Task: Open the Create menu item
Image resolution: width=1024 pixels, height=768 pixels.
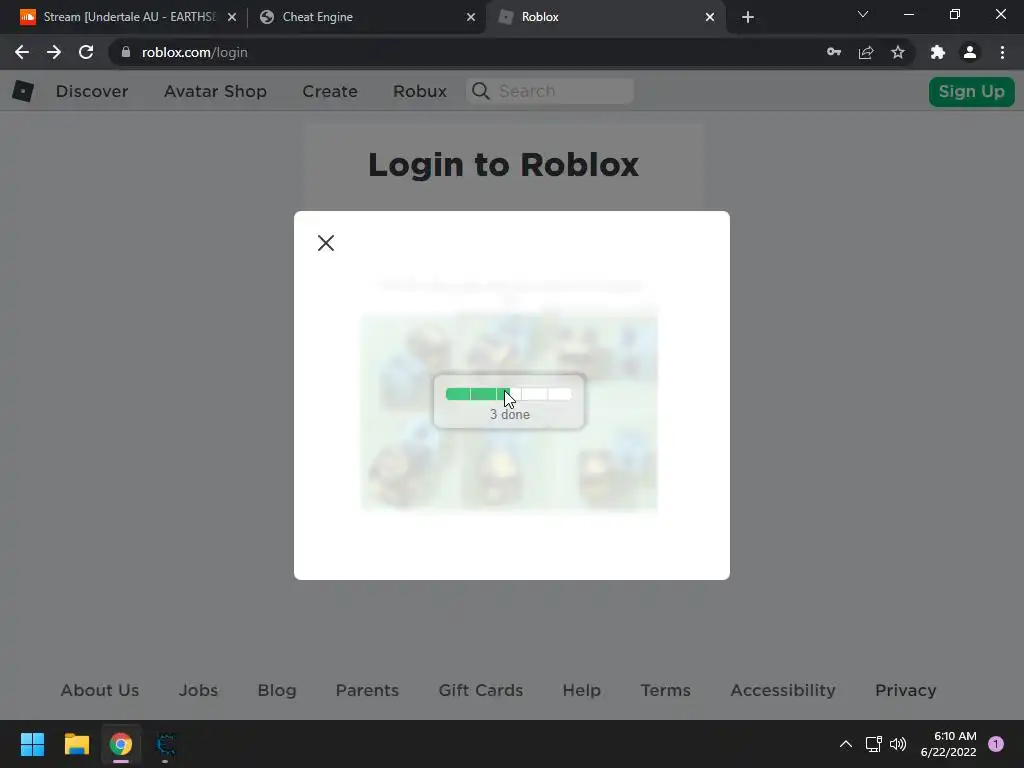Action: click(330, 91)
